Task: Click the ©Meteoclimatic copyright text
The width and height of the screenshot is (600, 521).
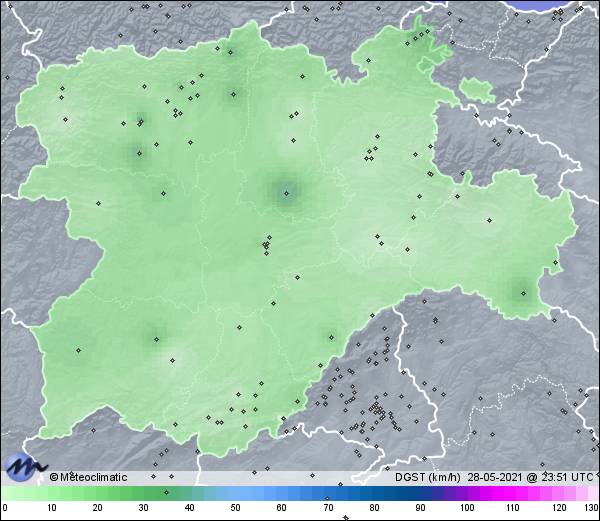Action: (90, 477)
